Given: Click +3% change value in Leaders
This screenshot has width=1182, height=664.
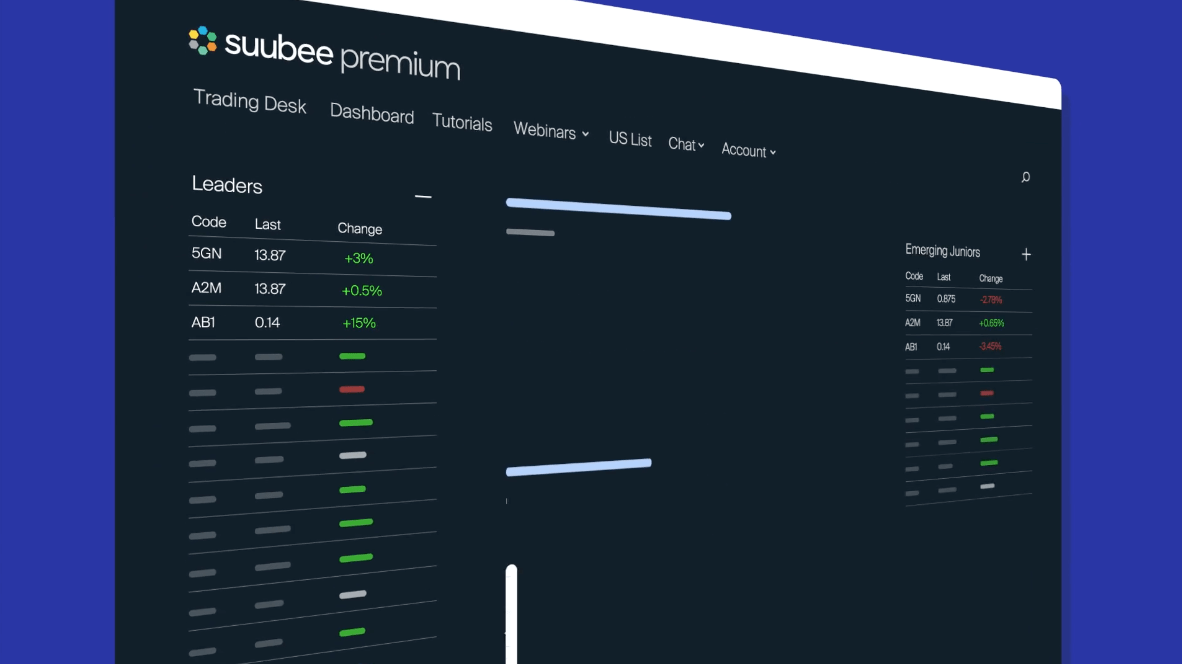Looking at the screenshot, I should pos(359,259).
